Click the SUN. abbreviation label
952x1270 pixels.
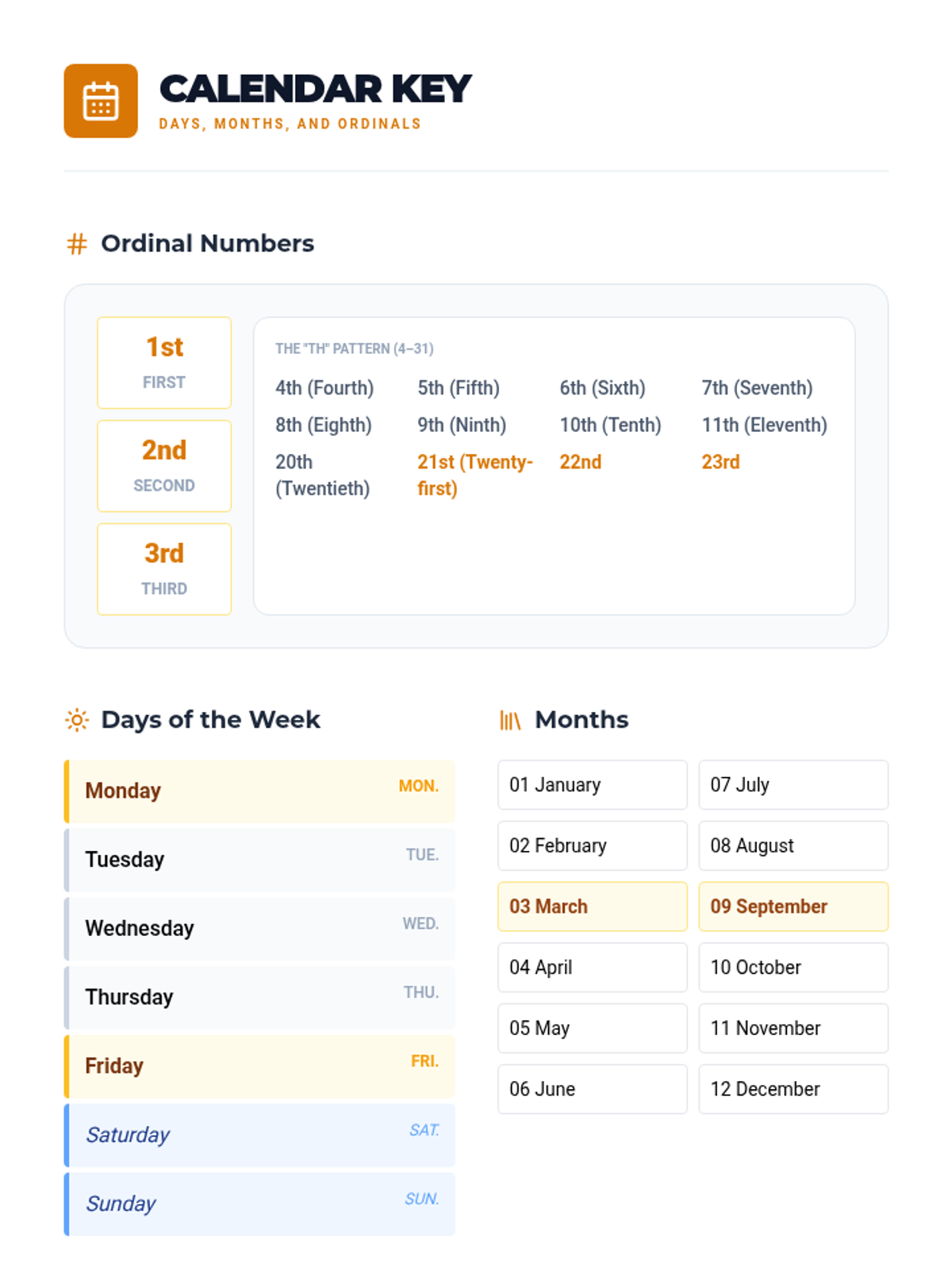[x=421, y=1199]
